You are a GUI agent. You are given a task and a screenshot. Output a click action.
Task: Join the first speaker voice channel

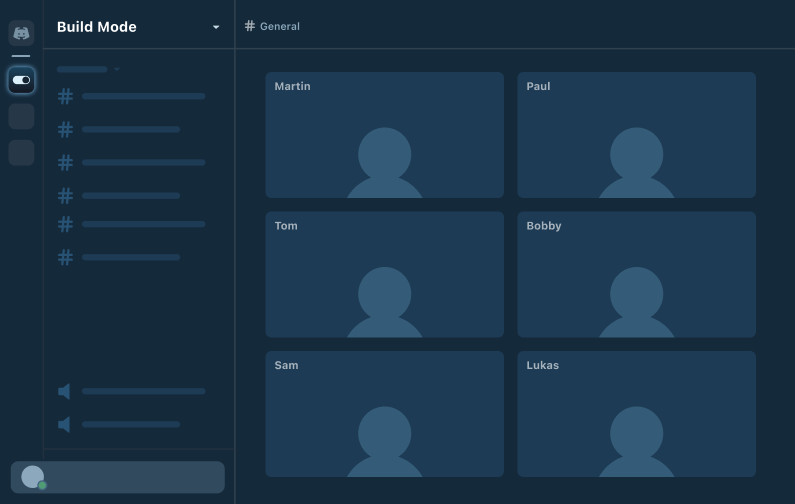point(131,391)
